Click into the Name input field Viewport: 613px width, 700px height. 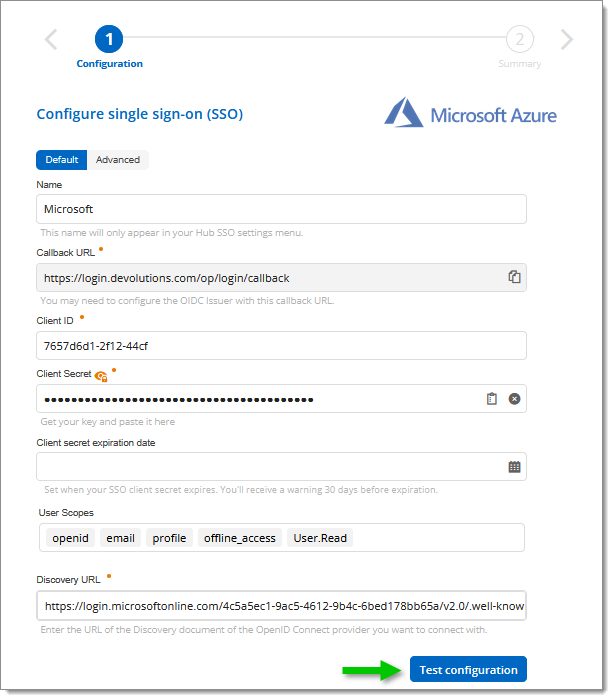point(281,209)
